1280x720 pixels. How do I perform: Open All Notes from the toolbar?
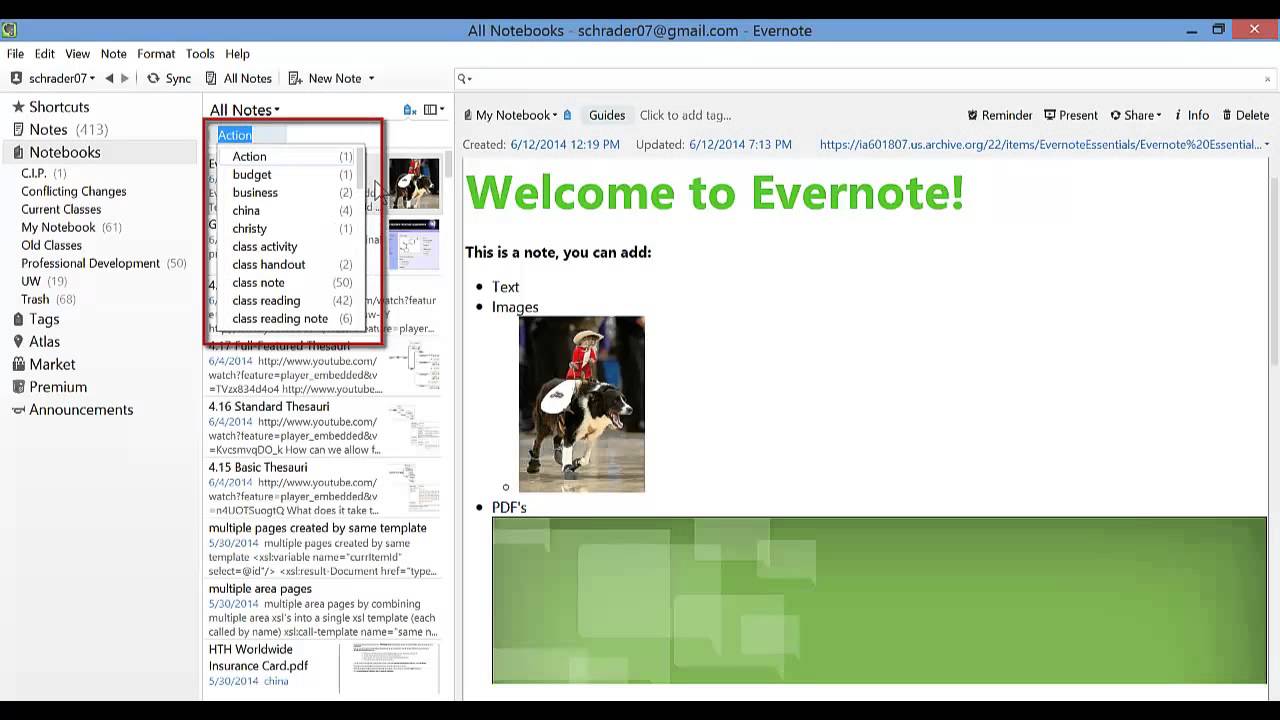point(238,78)
